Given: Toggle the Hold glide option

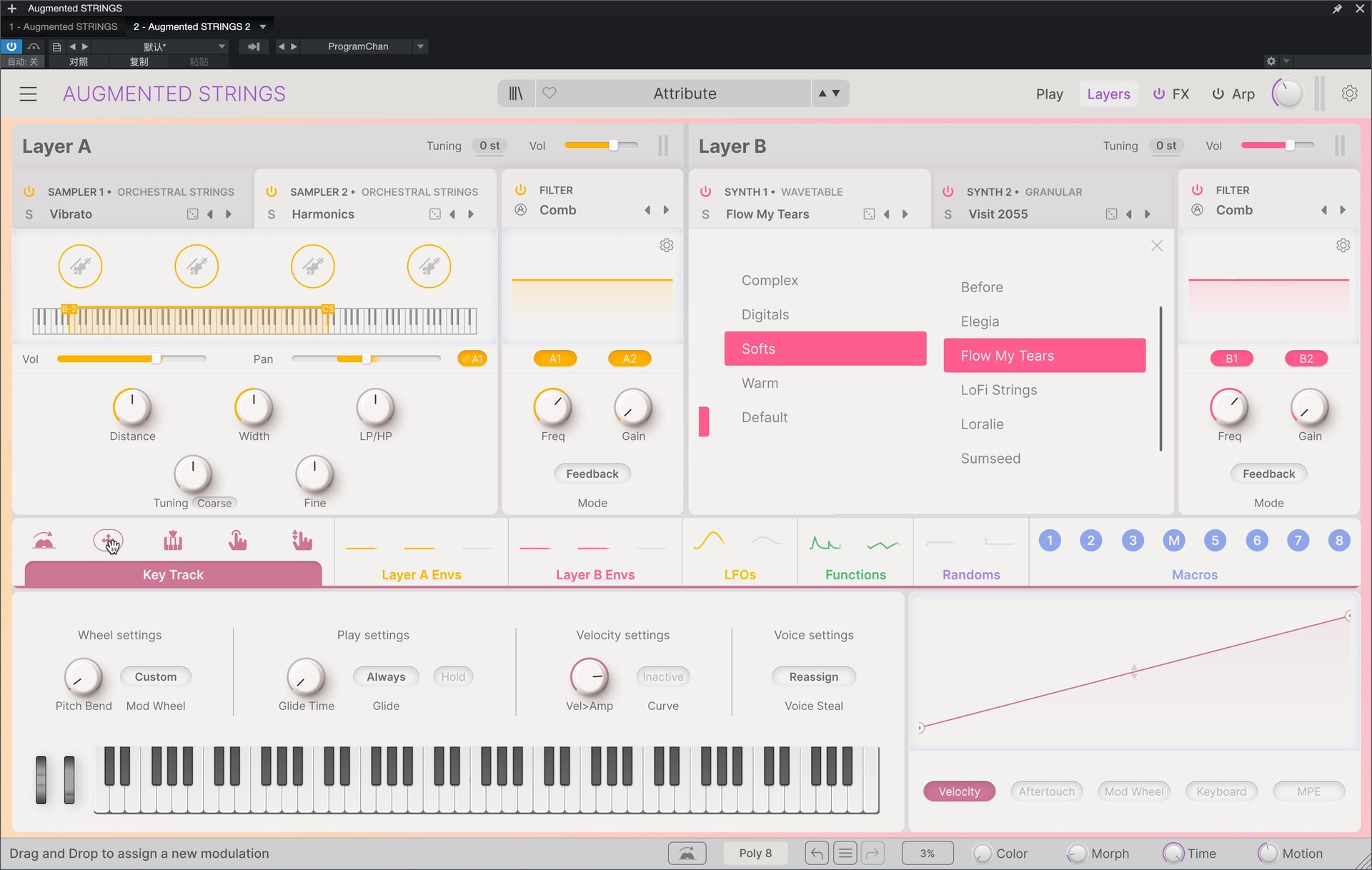Looking at the screenshot, I should (x=453, y=676).
